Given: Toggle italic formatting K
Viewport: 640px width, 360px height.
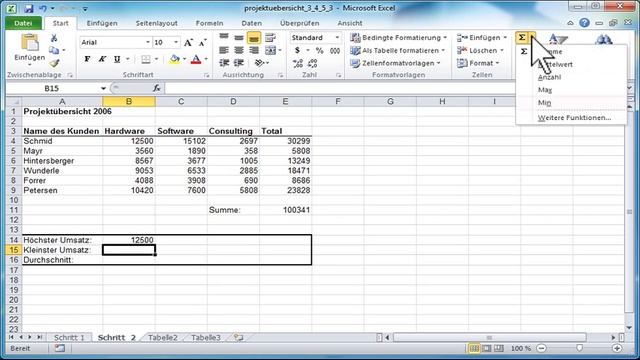Looking at the screenshot, I should coord(102,59).
